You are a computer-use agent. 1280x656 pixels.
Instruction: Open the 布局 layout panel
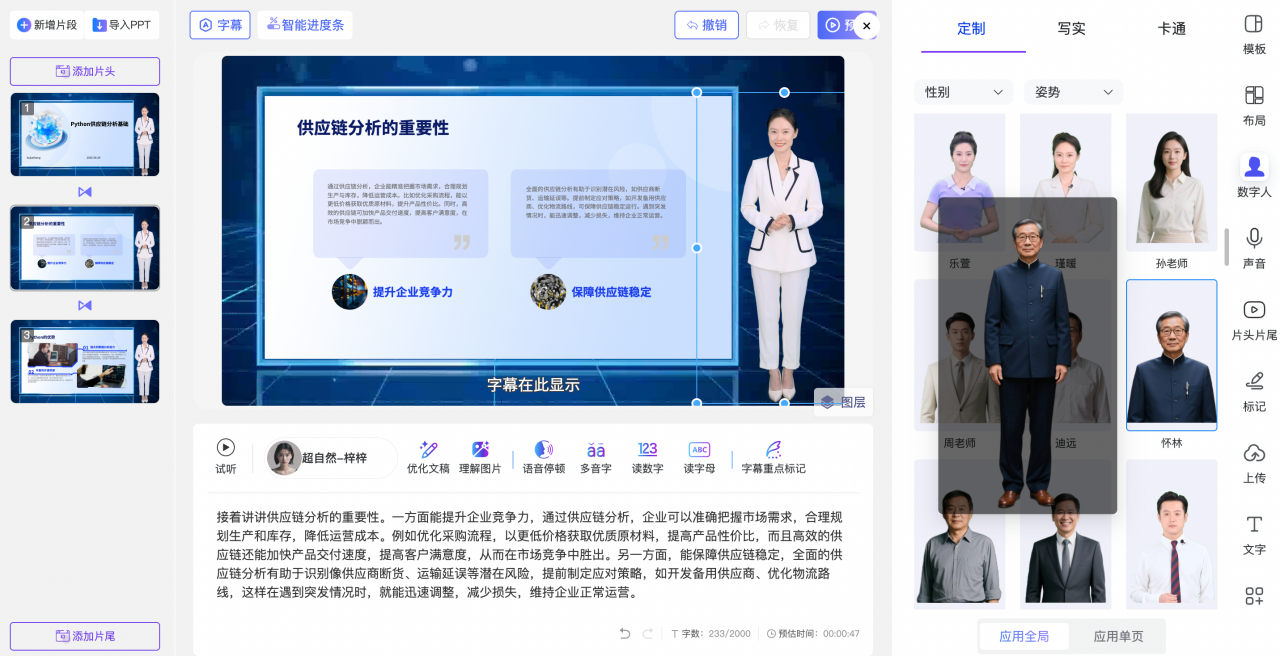(1254, 104)
